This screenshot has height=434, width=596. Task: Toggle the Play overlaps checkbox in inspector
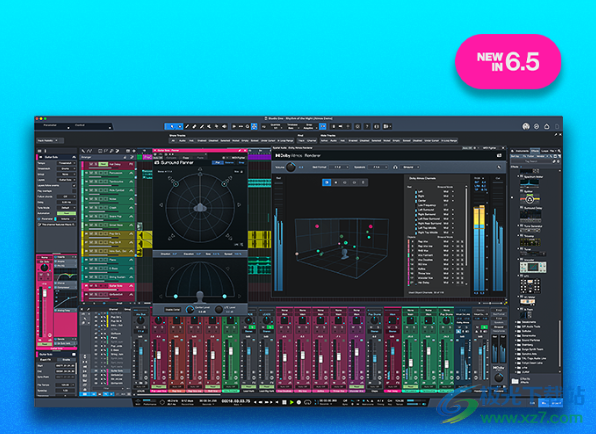(x=74, y=191)
